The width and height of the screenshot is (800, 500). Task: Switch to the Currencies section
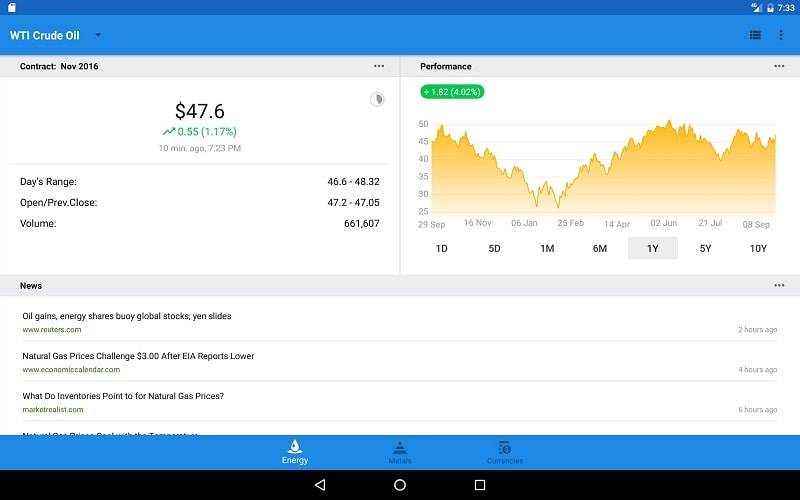(505, 452)
